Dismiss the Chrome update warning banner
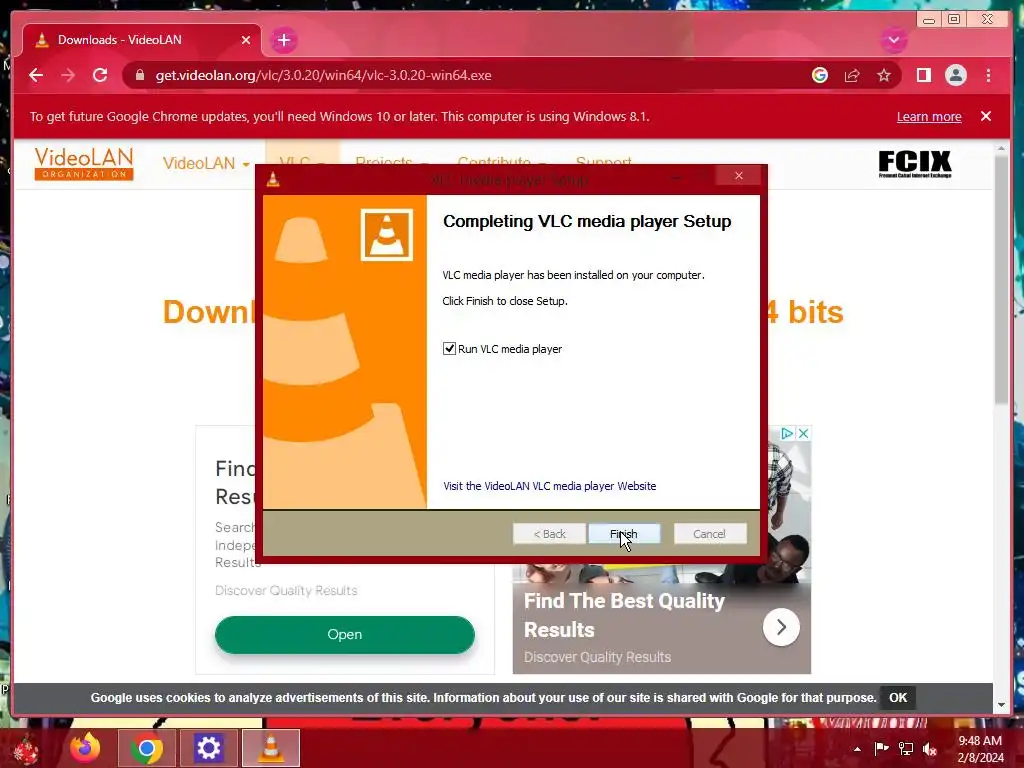 click(x=985, y=116)
